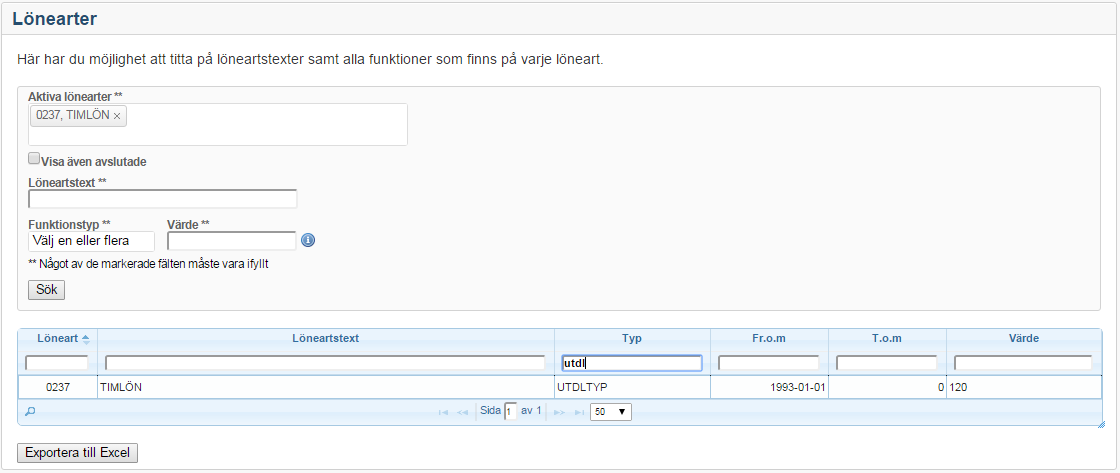1120x473 pixels.
Task: Sort by Fr.o.m column header
Action: tap(769, 339)
